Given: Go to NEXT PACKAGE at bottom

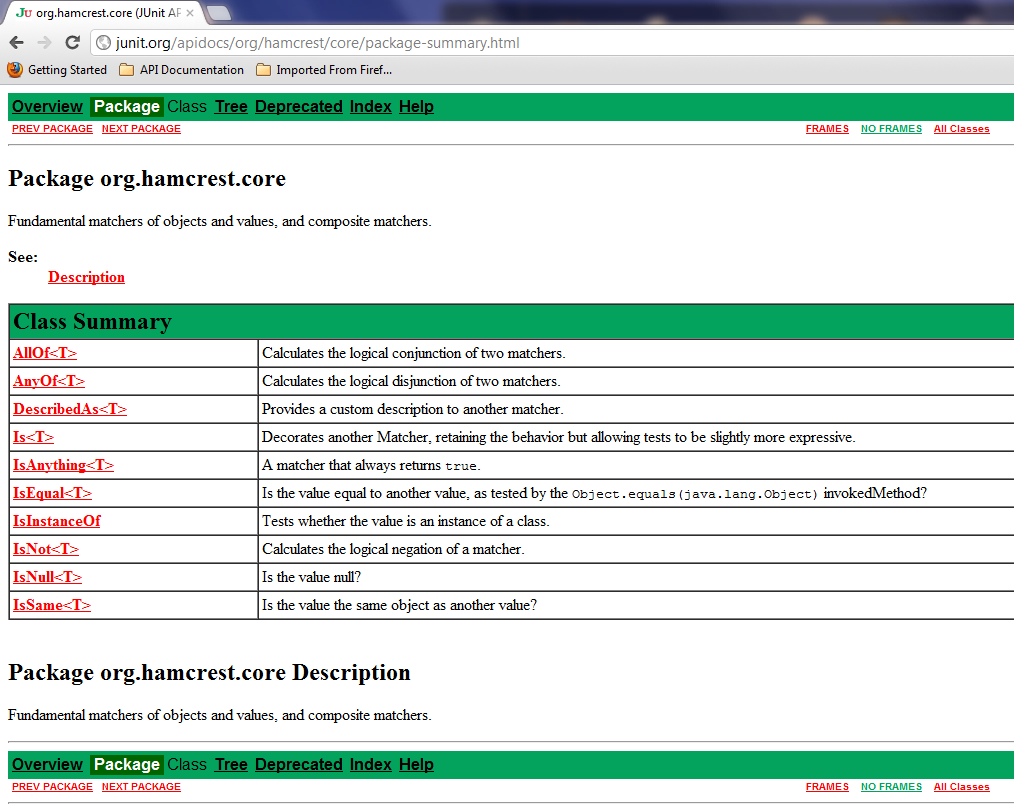Looking at the screenshot, I should pyautogui.click(x=141, y=786).
